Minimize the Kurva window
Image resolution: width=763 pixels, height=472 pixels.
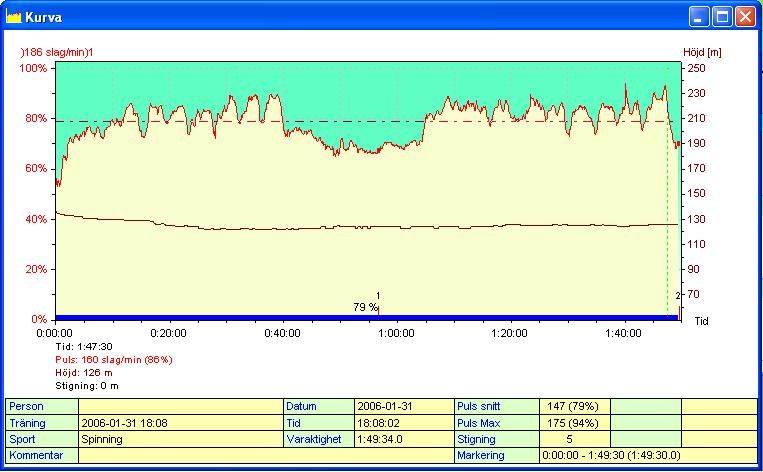699,17
